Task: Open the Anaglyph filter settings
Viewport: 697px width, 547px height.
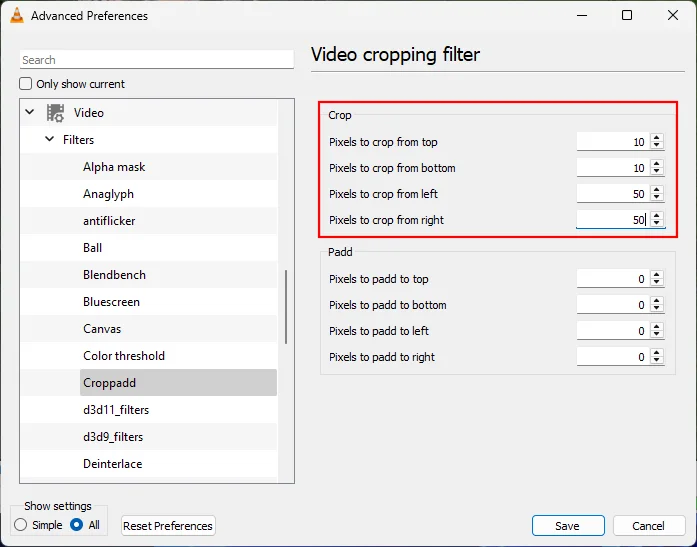Action: click(108, 194)
